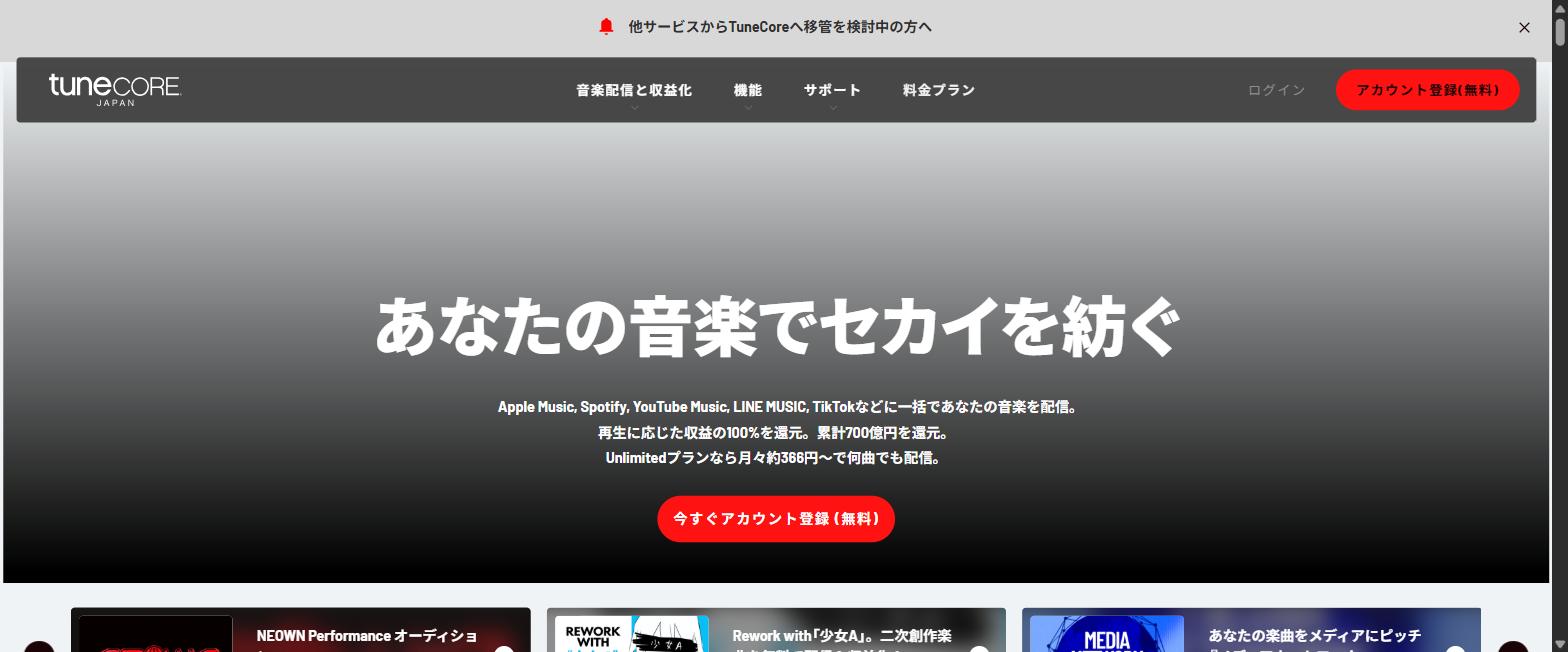Open the 機能 menu
Viewport: 1568px width, 652px height.
click(748, 90)
